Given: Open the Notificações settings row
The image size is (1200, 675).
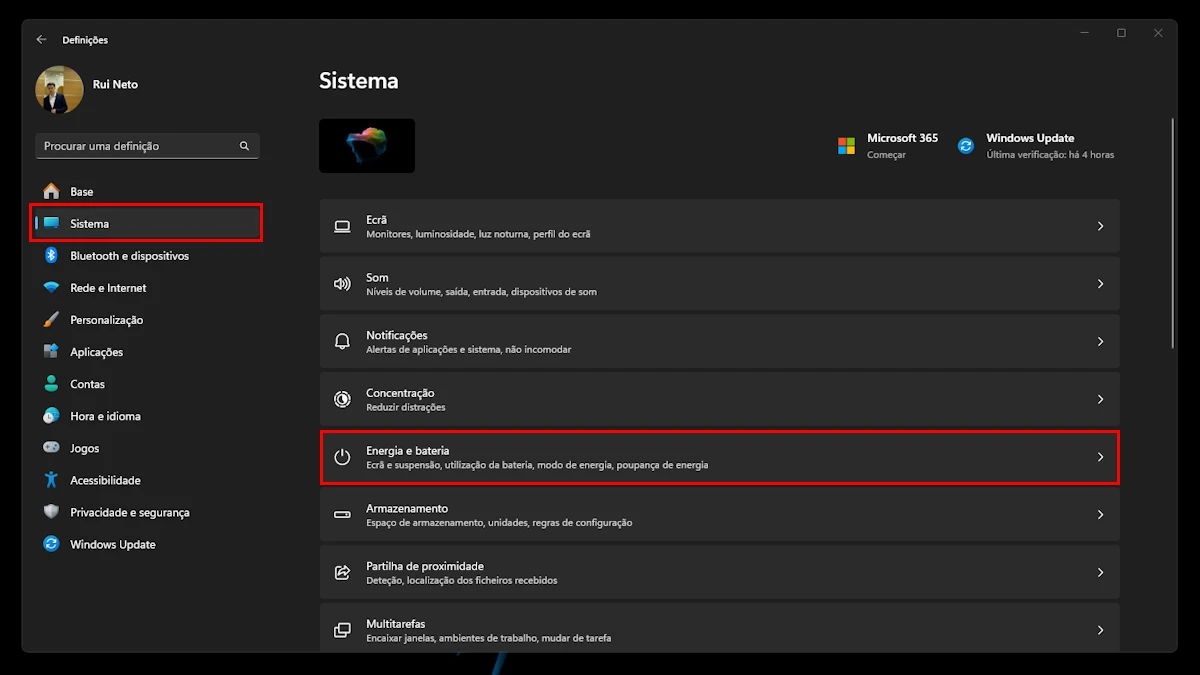Looking at the screenshot, I should pyautogui.click(x=718, y=342).
